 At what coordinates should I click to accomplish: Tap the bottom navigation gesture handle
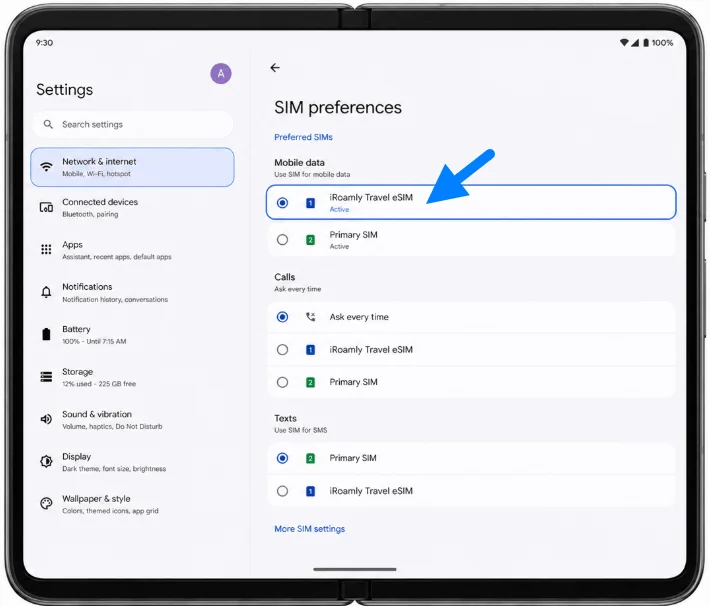coord(355,569)
